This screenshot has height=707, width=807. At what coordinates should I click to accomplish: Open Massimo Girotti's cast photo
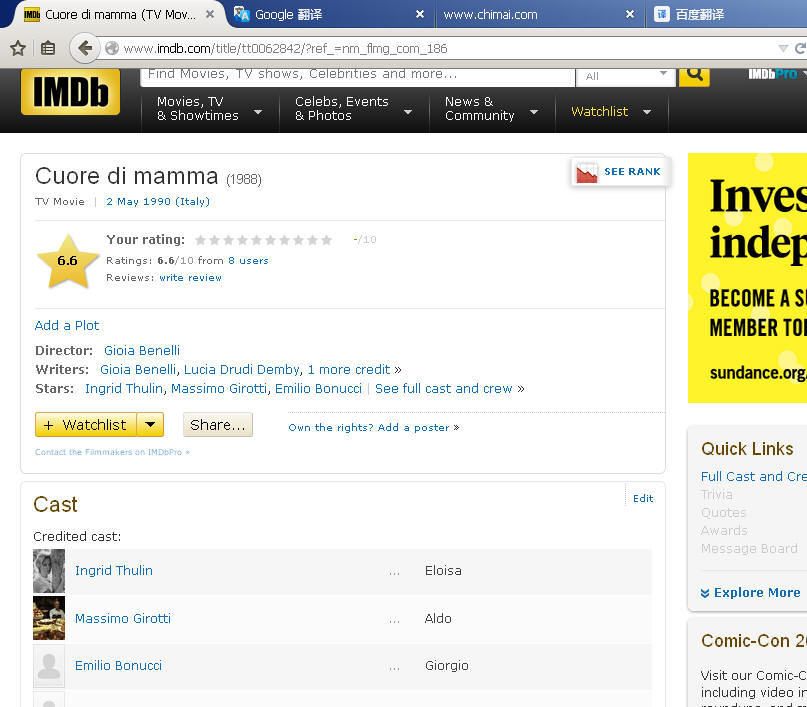[49, 618]
